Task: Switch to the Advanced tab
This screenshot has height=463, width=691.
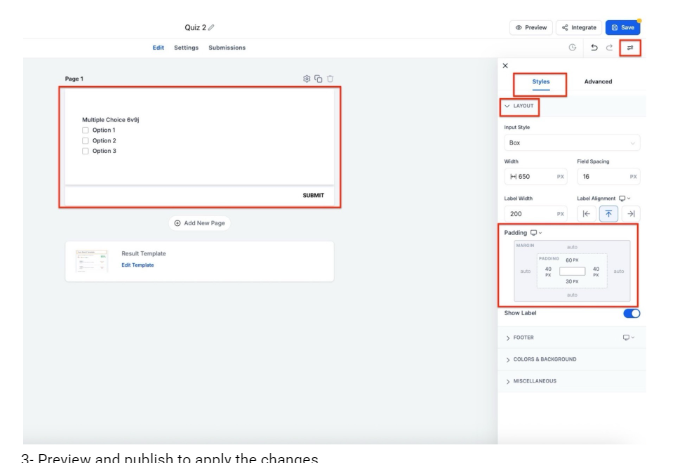Action: [598, 81]
